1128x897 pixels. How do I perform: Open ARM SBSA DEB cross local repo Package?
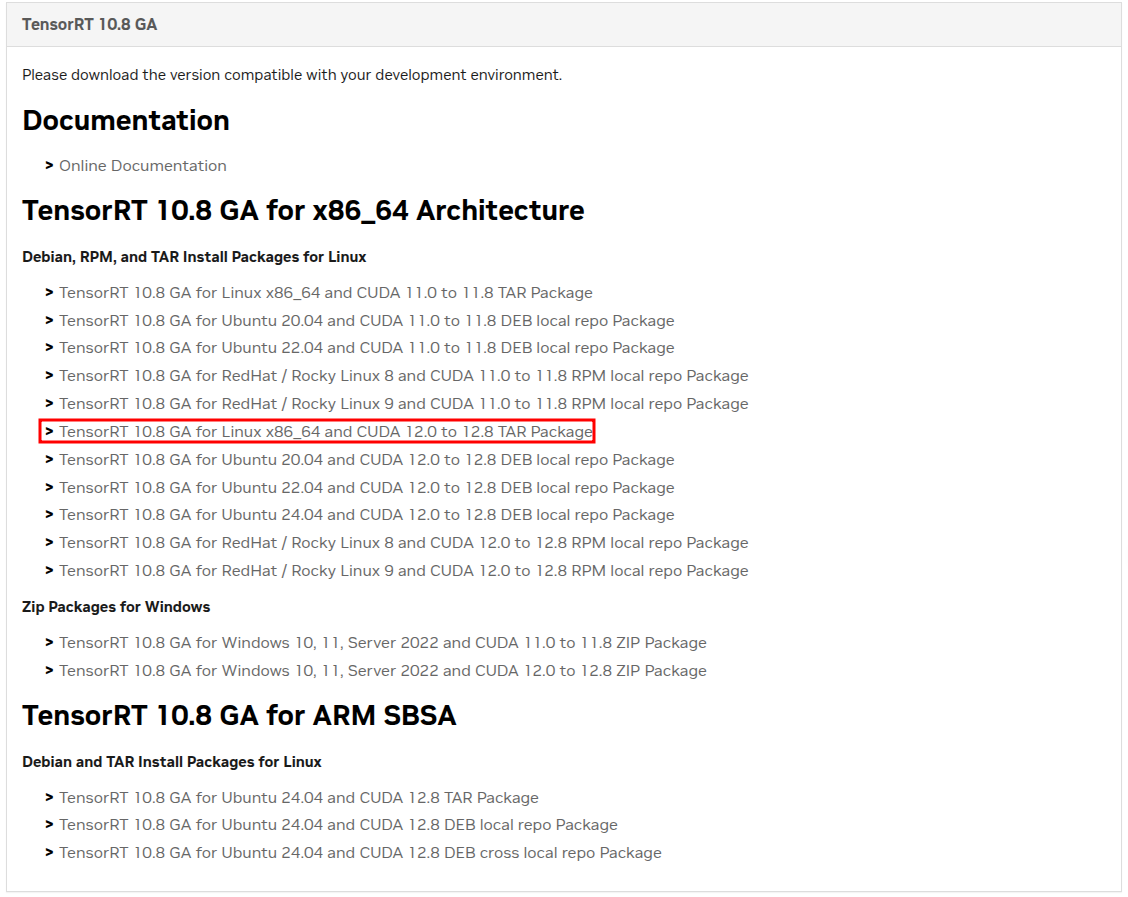(360, 853)
